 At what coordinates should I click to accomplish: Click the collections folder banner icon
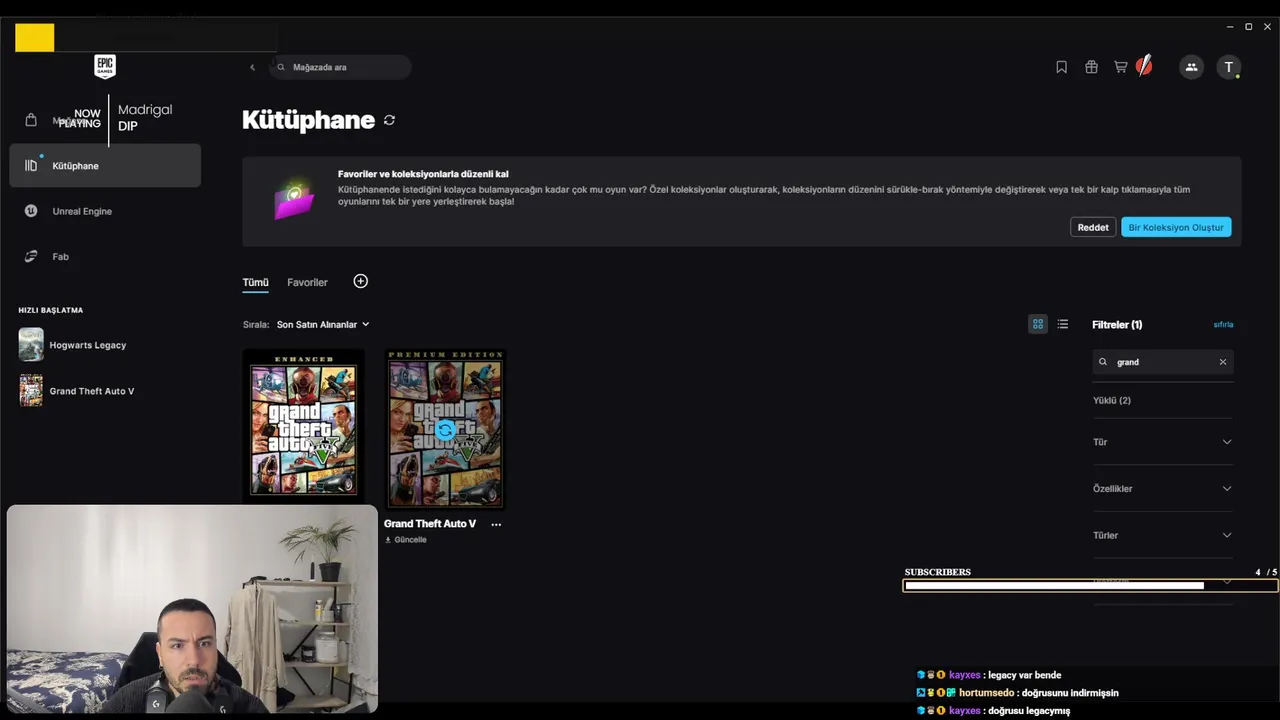tap(294, 199)
